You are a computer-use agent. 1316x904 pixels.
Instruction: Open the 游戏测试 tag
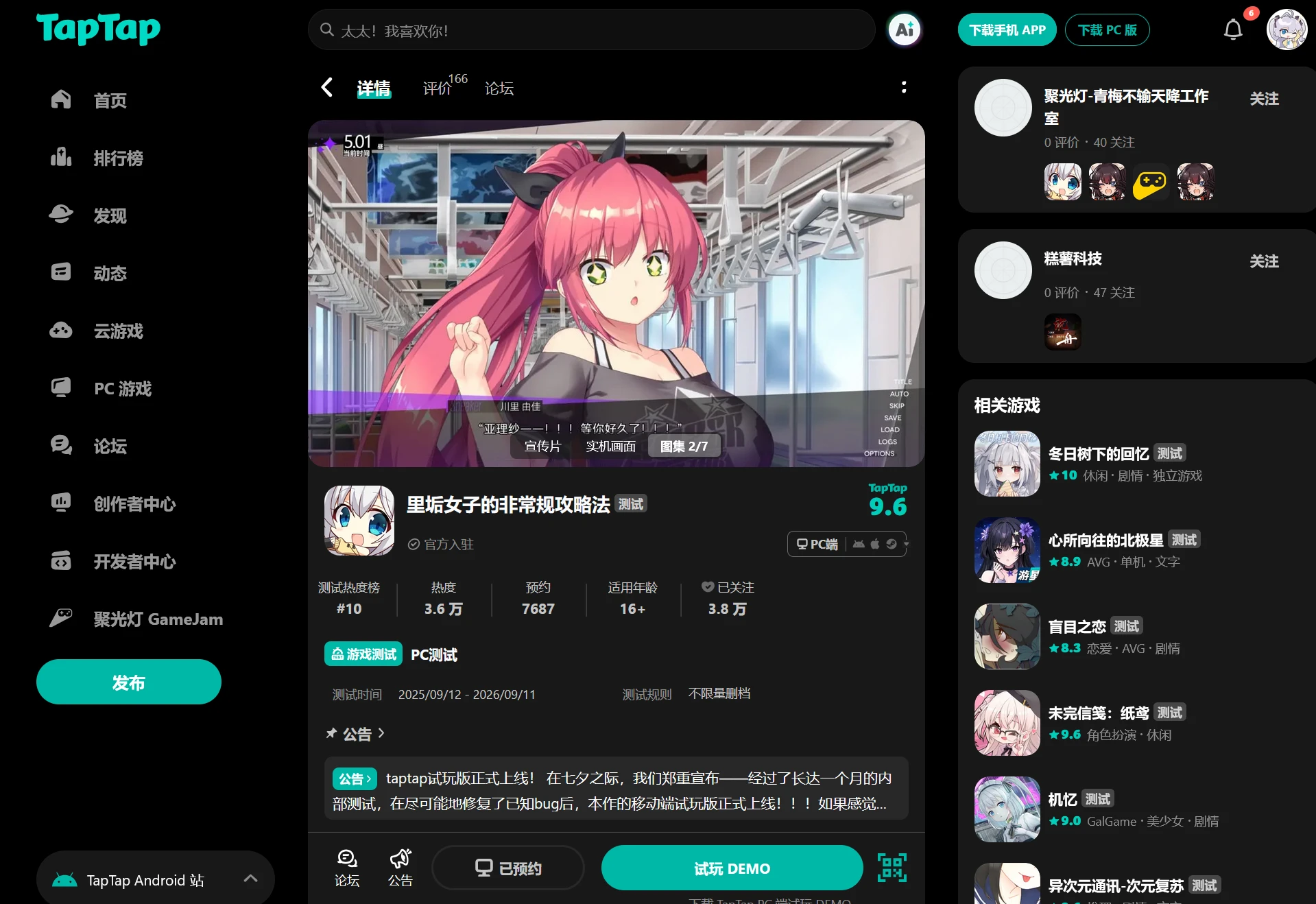[x=363, y=654]
